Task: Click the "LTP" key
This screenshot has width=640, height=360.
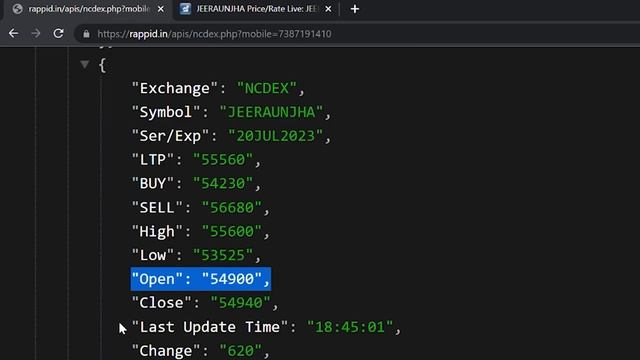Action: 153,160
